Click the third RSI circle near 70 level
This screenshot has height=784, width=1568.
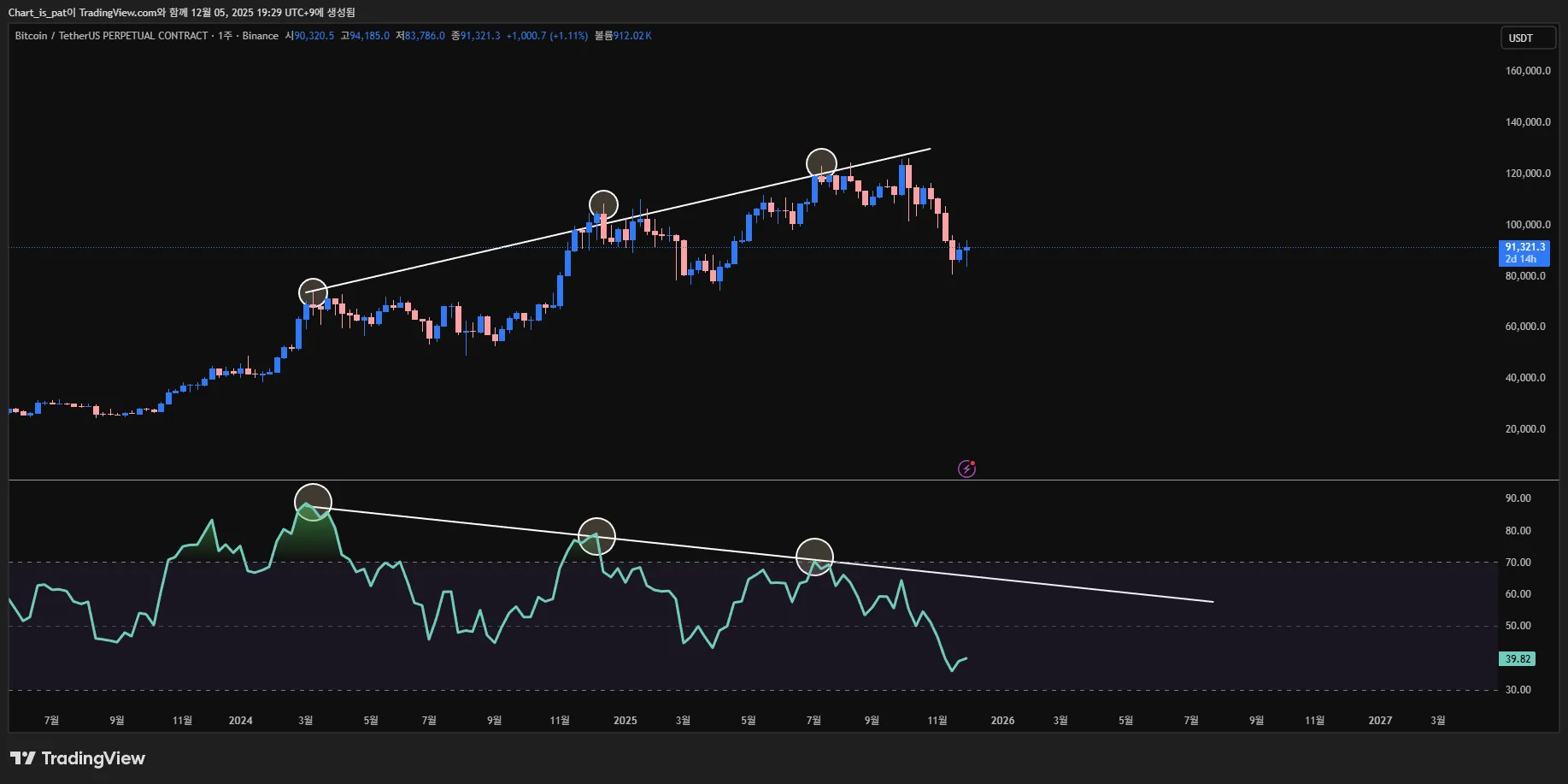click(x=814, y=557)
